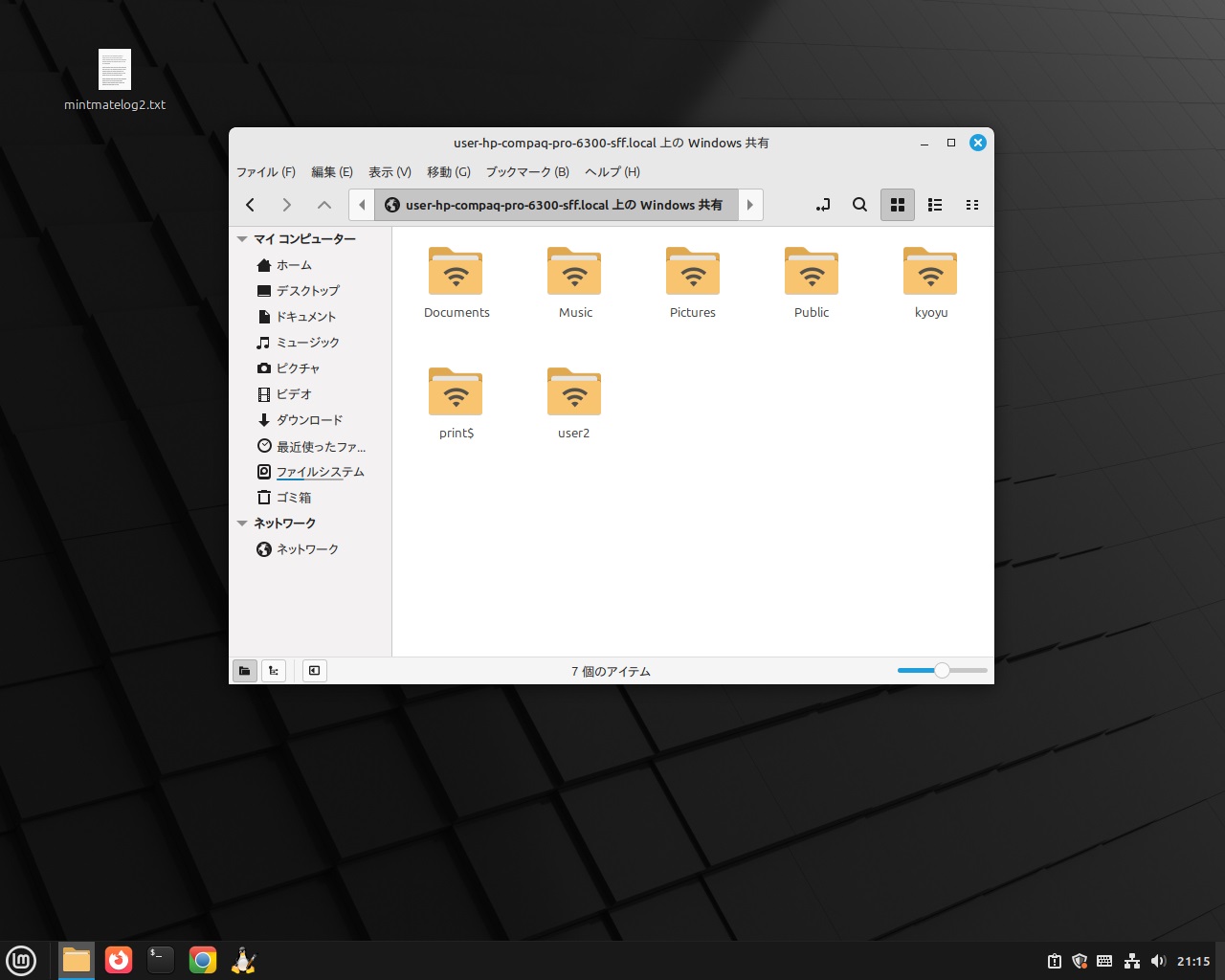Viewport: 1225px width, 980px height.
Task: Adjust the icon zoom slider
Action: pyautogui.click(x=942, y=671)
